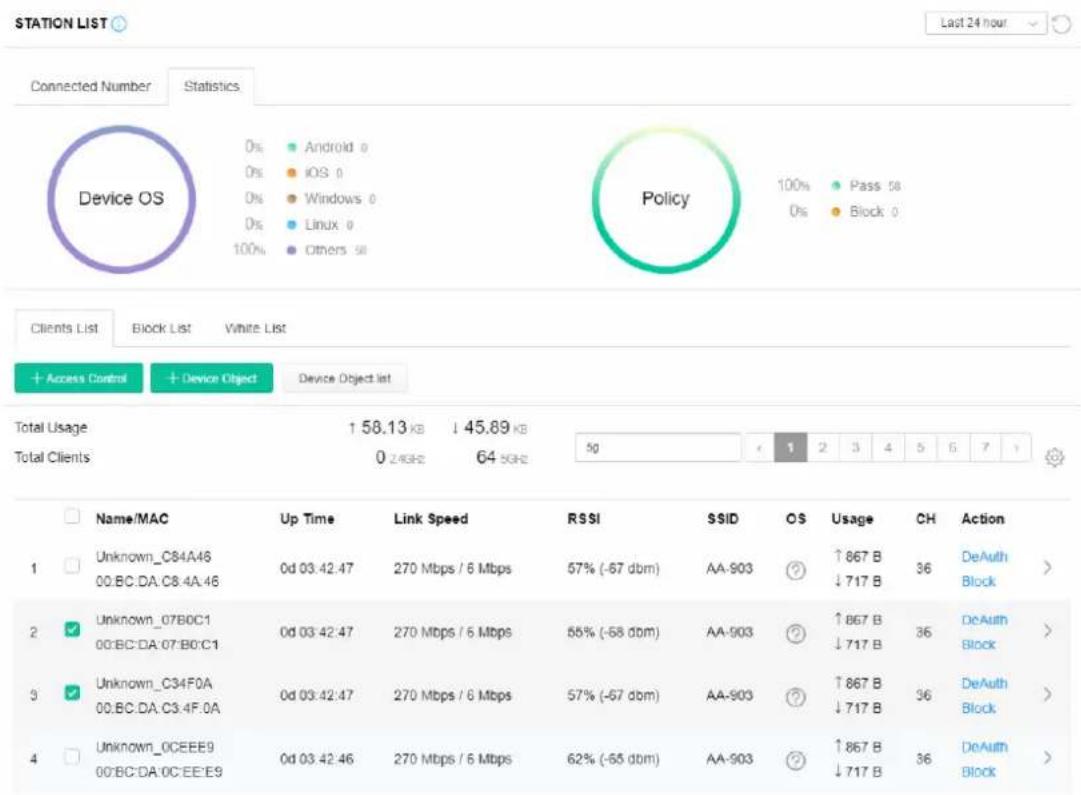1081x795 pixels.
Task: Toggle the select-all header checkbox
Action: tap(72, 516)
